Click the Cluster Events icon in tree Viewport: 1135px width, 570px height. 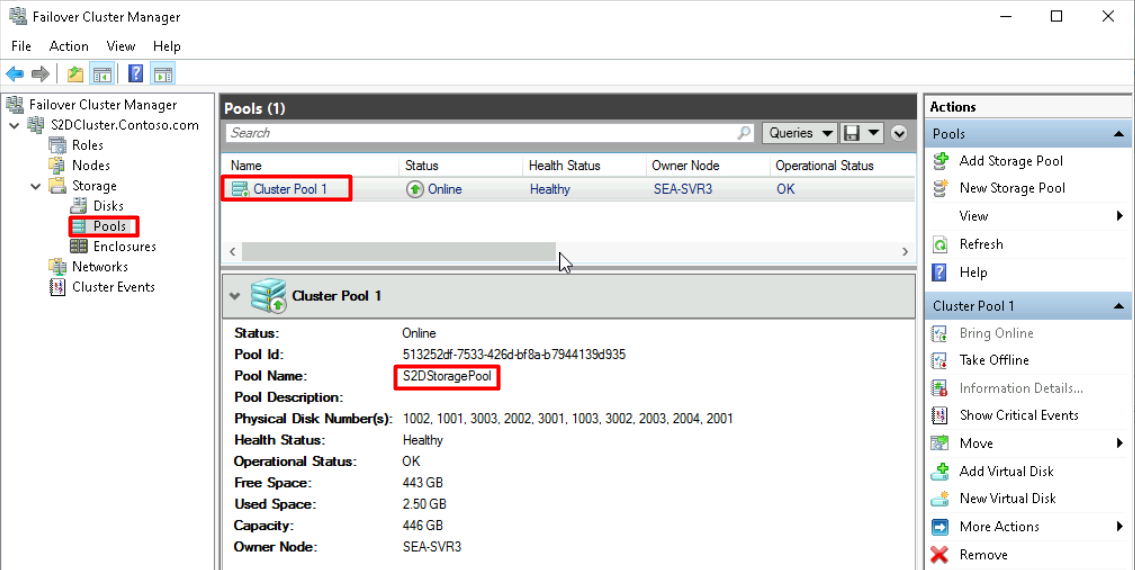click(57, 287)
